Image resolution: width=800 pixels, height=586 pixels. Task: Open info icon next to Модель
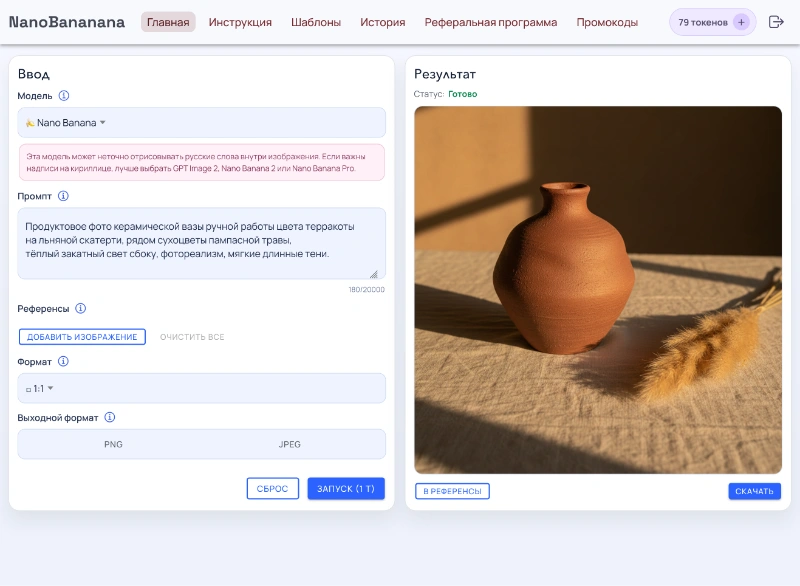(x=64, y=95)
